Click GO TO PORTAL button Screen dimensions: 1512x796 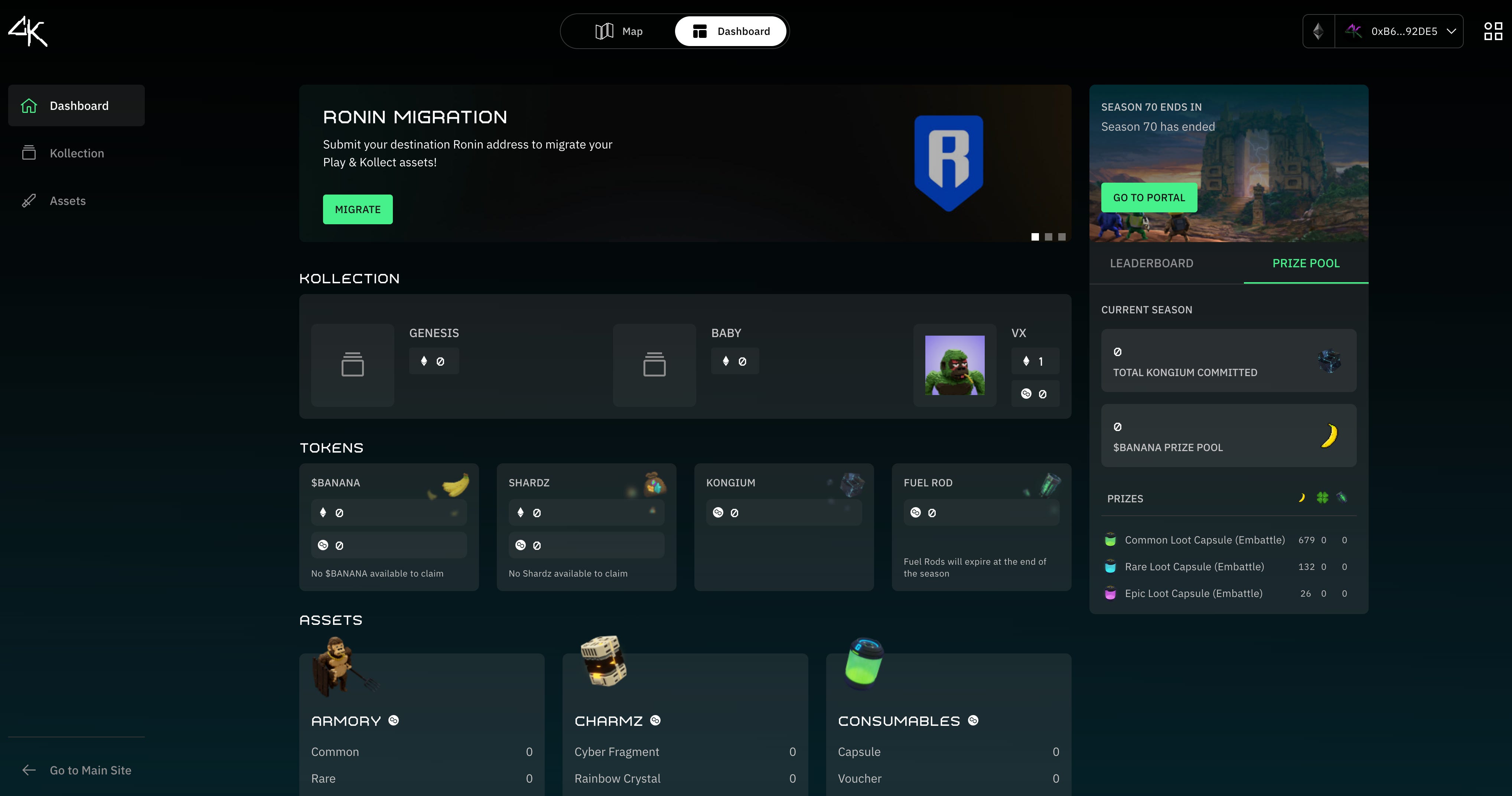[1149, 197]
